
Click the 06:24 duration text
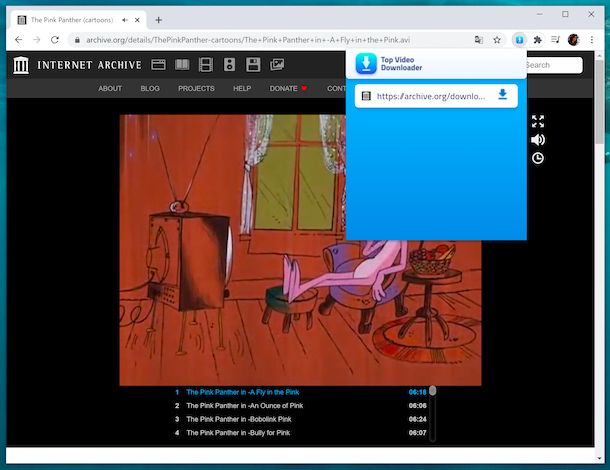click(x=417, y=419)
